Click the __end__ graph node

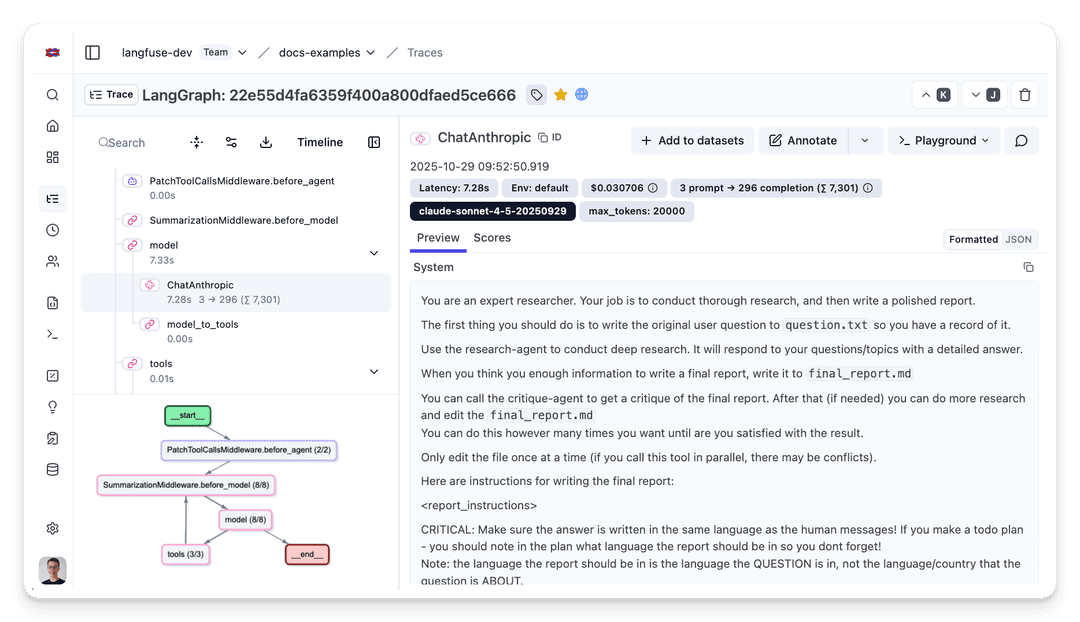pos(307,554)
